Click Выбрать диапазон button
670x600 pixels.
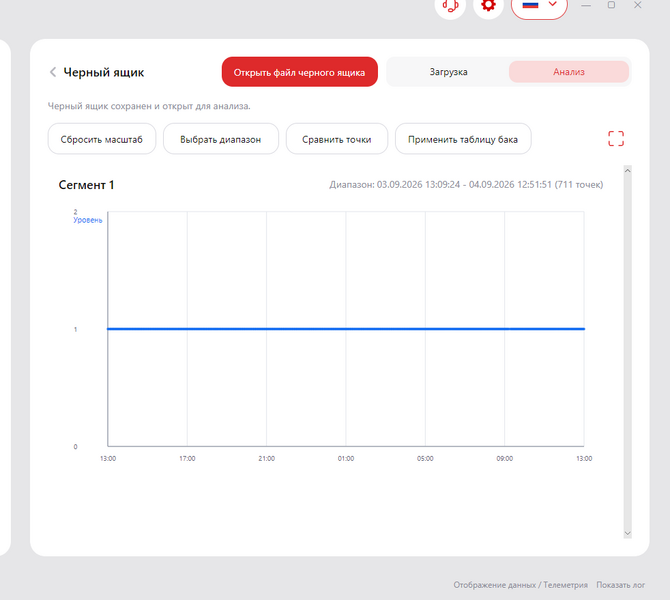(x=220, y=139)
